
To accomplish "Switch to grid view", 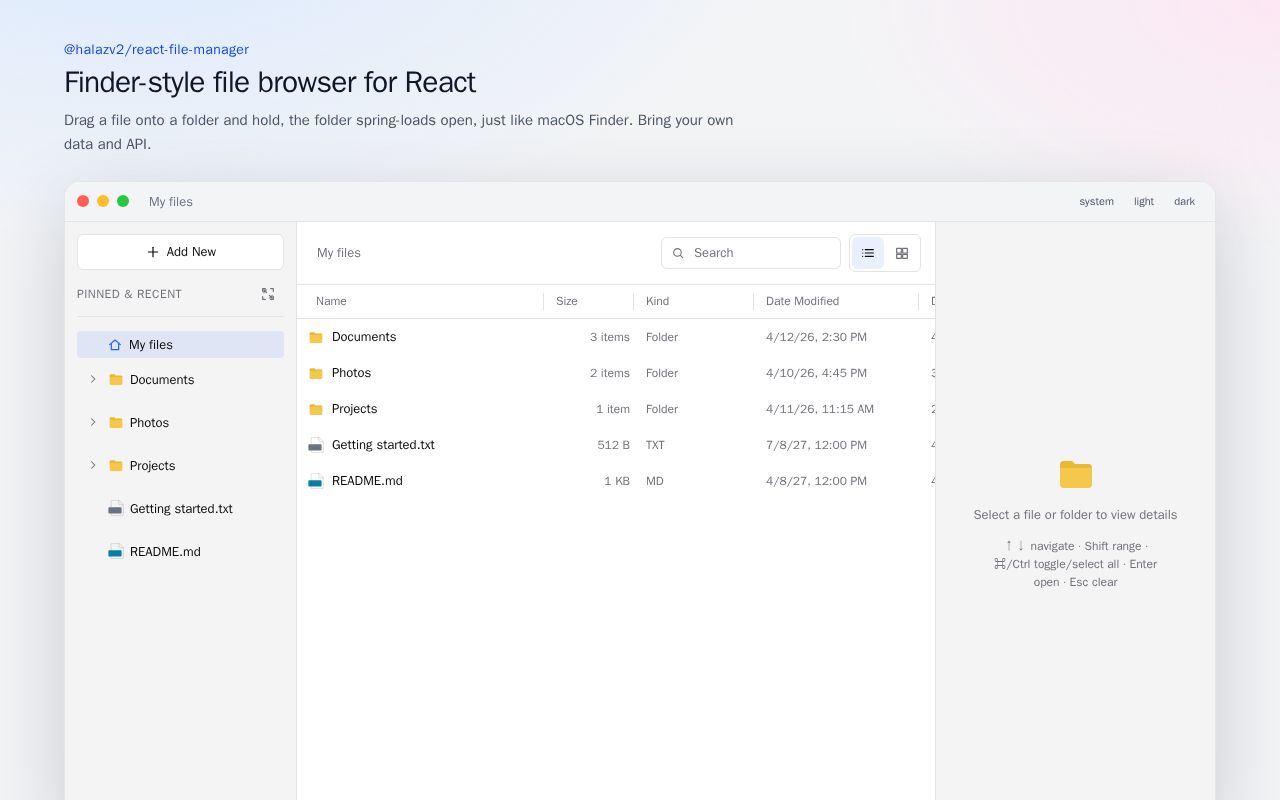I will (902, 253).
